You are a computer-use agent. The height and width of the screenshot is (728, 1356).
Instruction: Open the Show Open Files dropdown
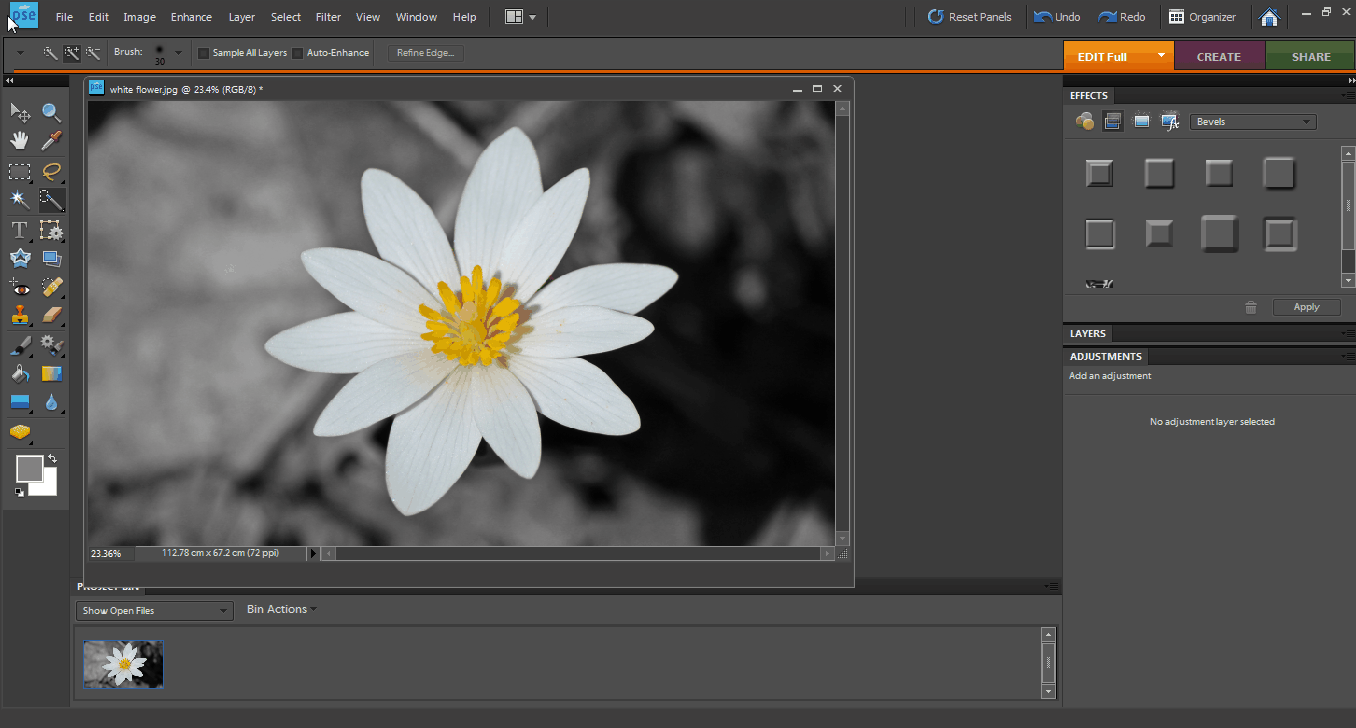154,610
